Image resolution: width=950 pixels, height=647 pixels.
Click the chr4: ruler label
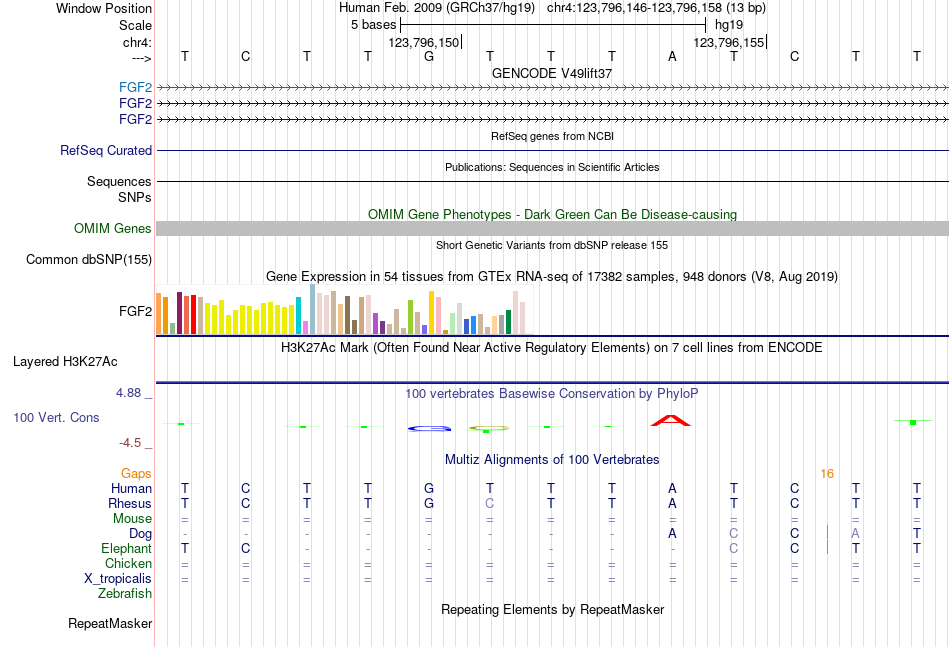[x=137, y=42]
